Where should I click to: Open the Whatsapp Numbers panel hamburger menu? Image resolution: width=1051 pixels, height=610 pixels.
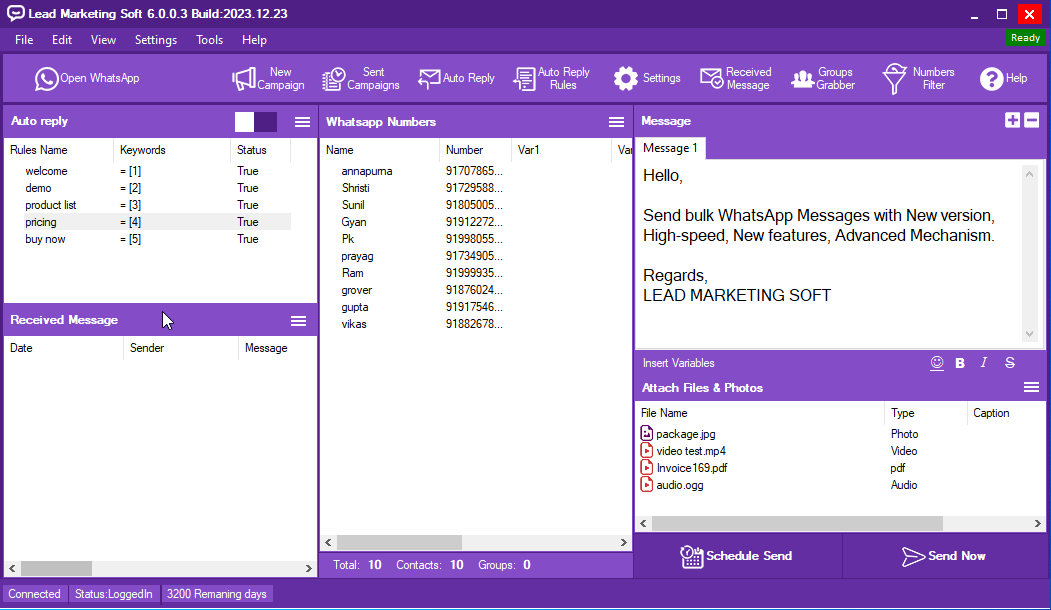(x=616, y=122)
